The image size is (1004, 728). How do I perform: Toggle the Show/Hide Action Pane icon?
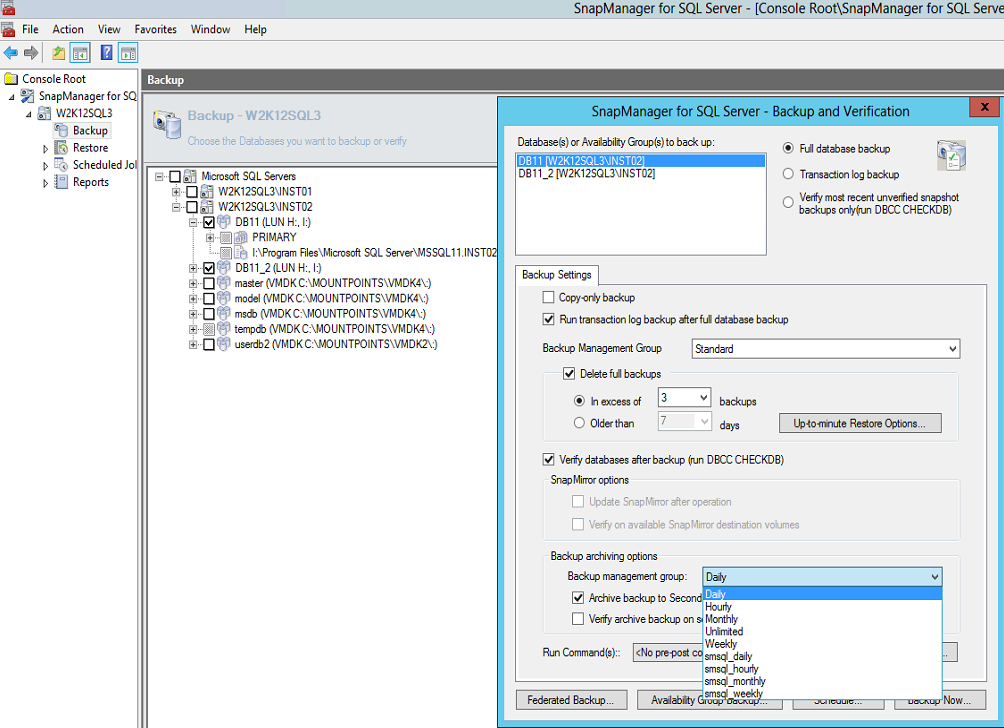point(128,53)
